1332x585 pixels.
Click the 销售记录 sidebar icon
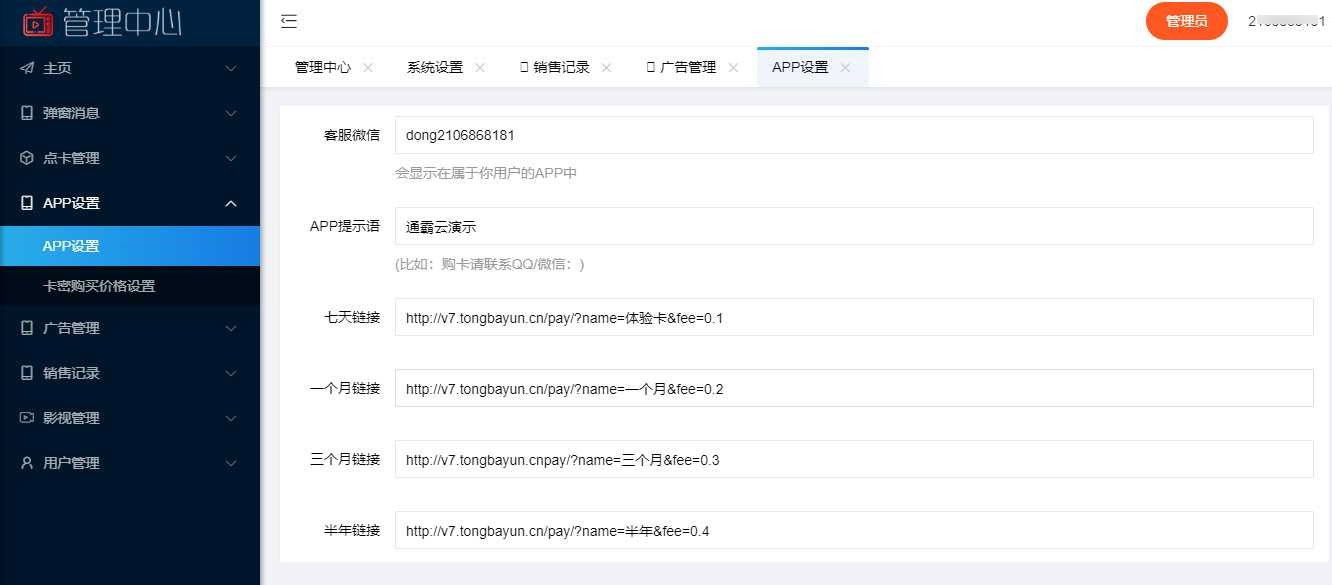[25, 372]
